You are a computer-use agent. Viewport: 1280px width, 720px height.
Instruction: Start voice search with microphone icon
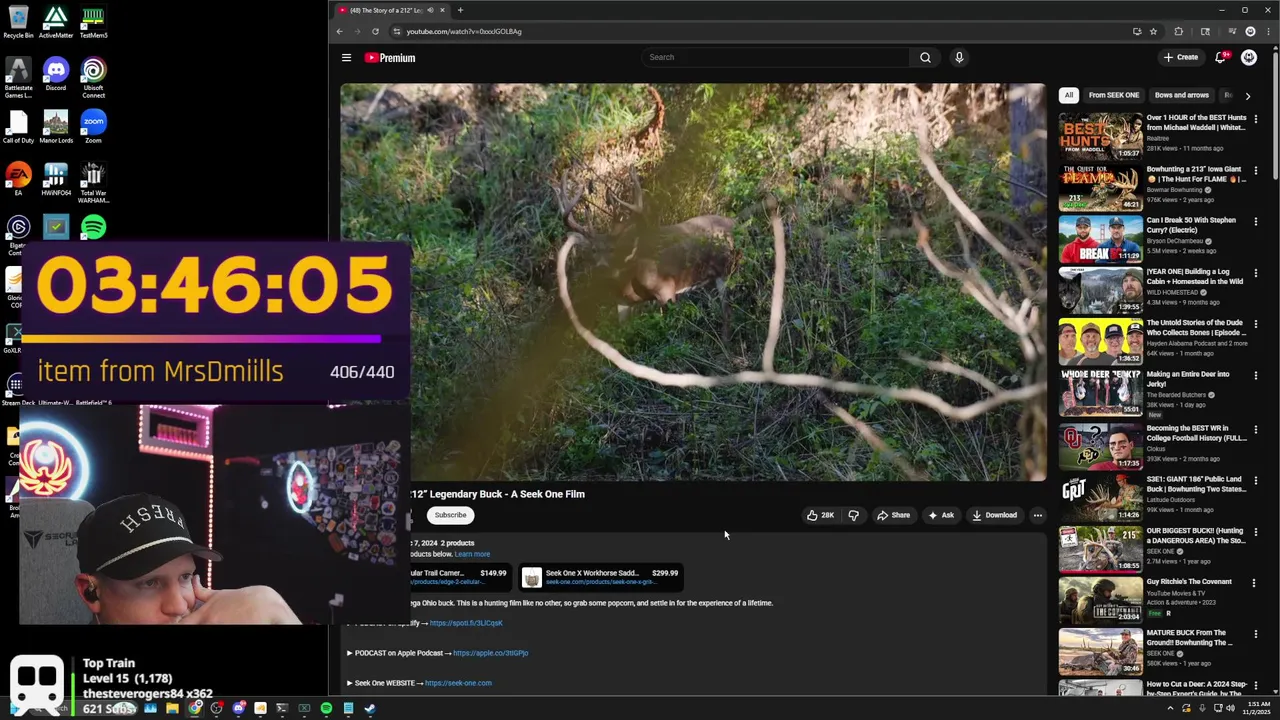click(959, 57)
